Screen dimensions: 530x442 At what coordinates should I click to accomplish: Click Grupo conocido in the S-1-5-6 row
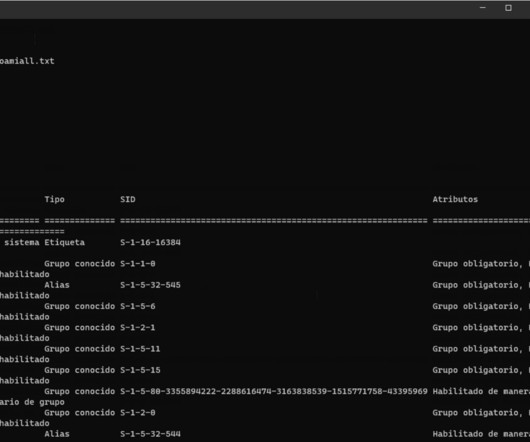pyautogui.click(x=80, y=306)
